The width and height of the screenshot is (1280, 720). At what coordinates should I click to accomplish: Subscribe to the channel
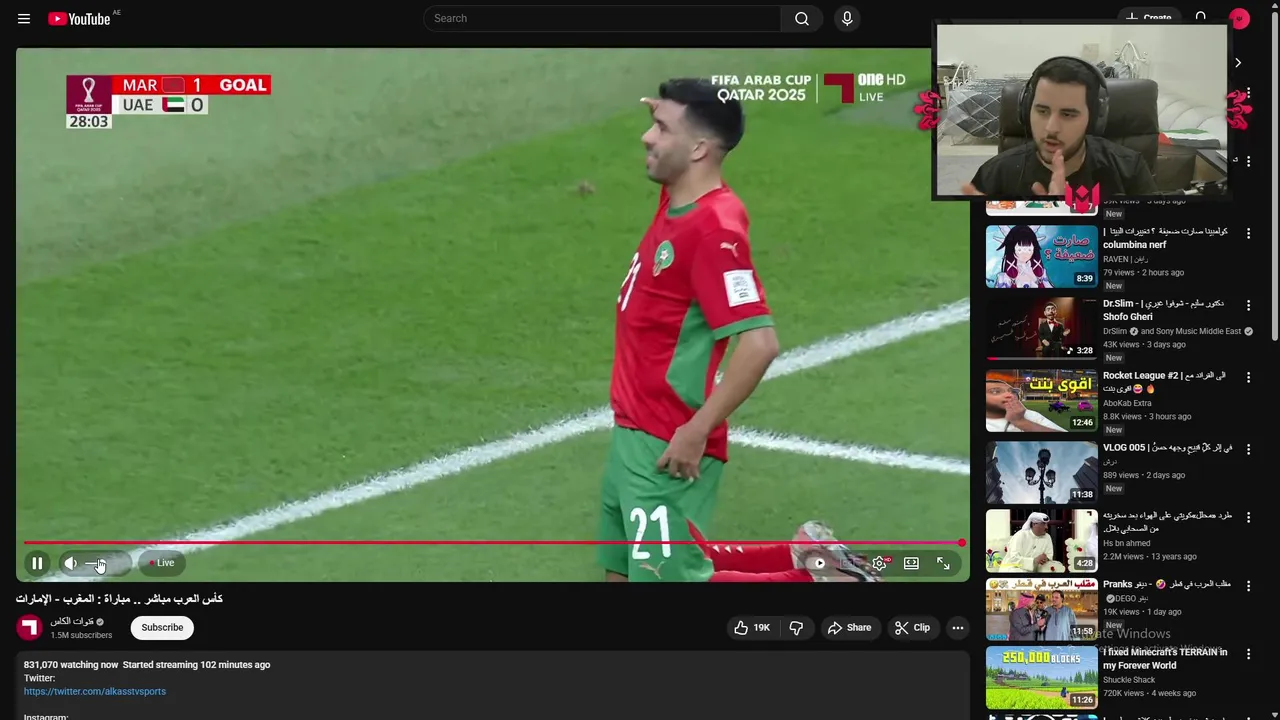point(162,627)
